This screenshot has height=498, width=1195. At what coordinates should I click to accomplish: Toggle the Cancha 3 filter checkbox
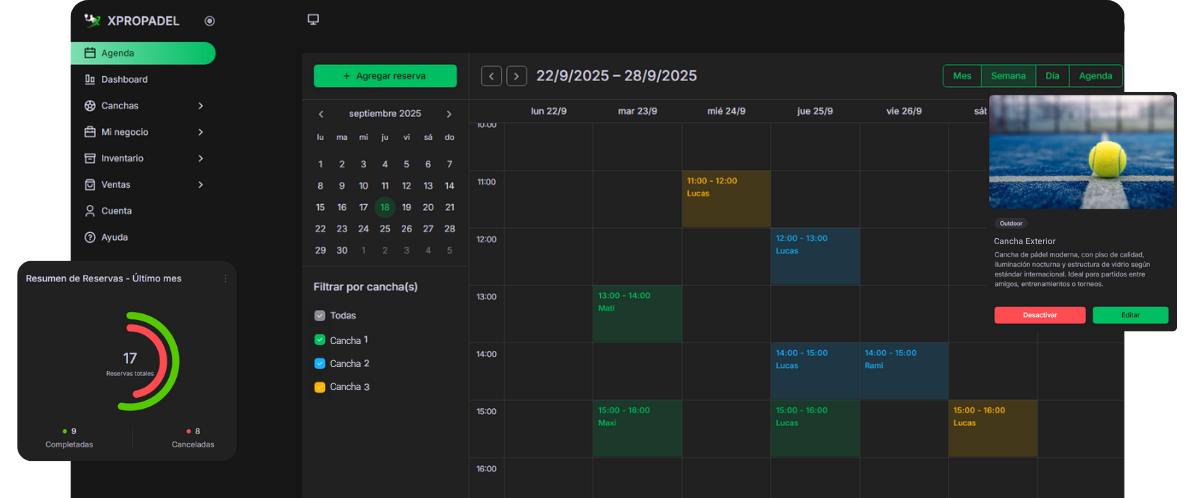coord(320,387)
